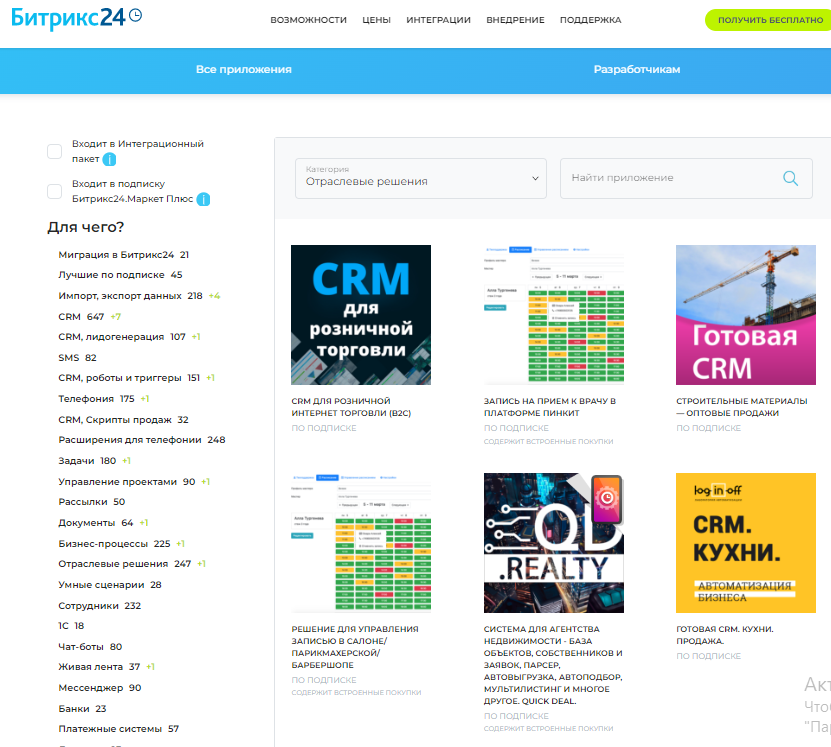Screen dimensions: 831x747
Task: Open CRM. КУХНИ. yellow thumbnail
Action: click(746, 543)
